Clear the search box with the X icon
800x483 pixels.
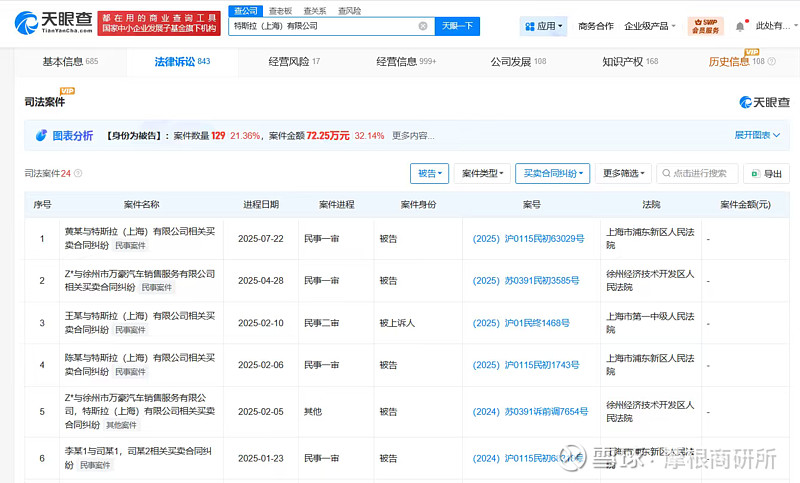click(423, 26)
